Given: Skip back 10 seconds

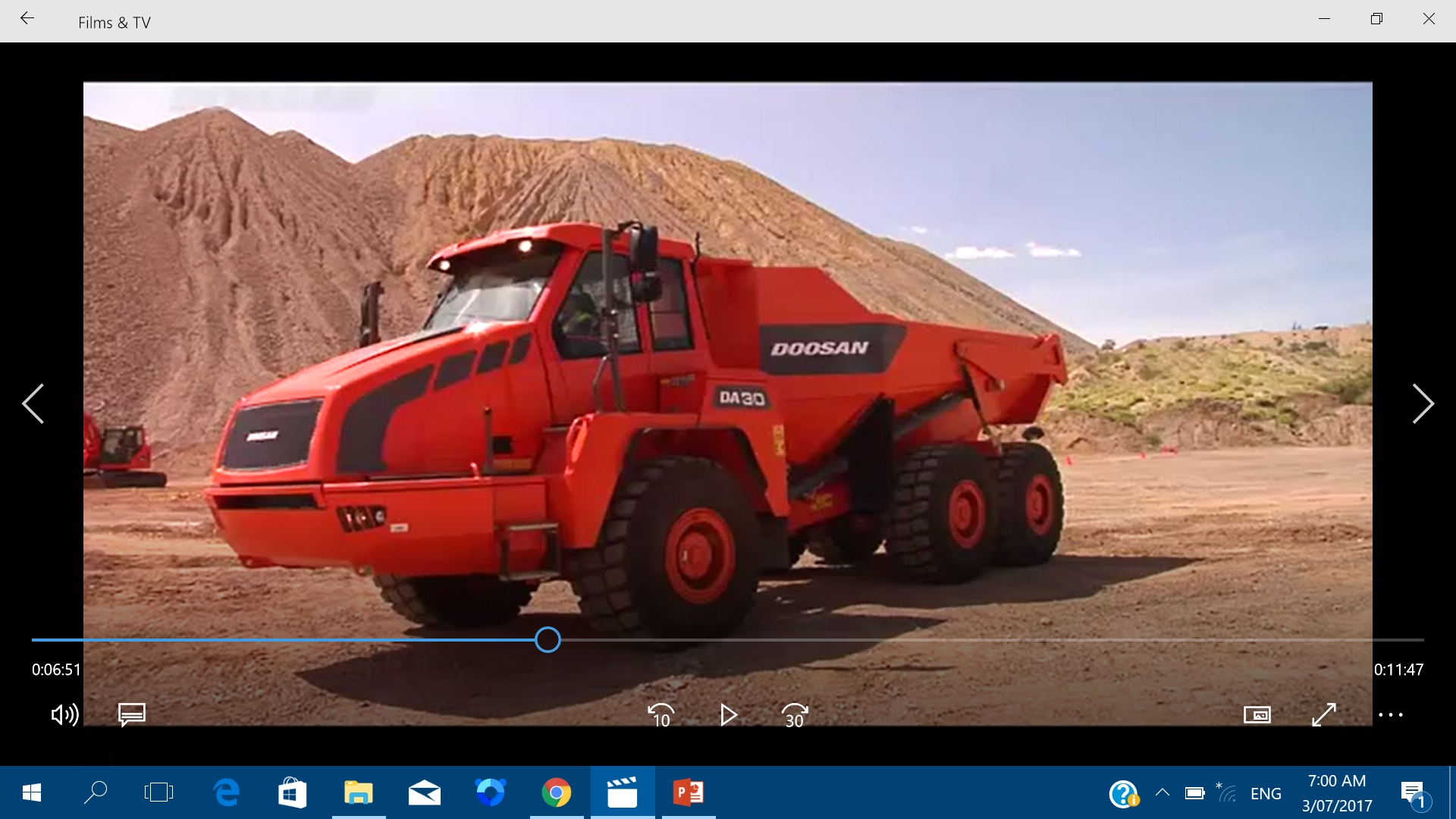Looking at the screenshot, I should click(661, 714).
